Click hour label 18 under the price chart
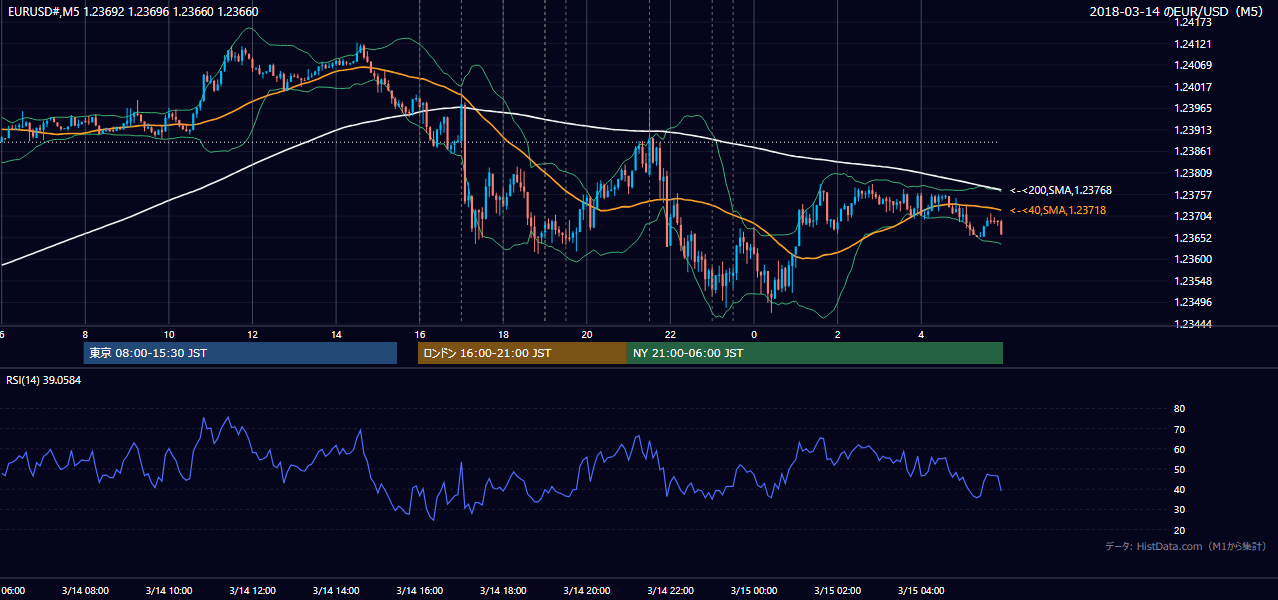 coord(503,334)
